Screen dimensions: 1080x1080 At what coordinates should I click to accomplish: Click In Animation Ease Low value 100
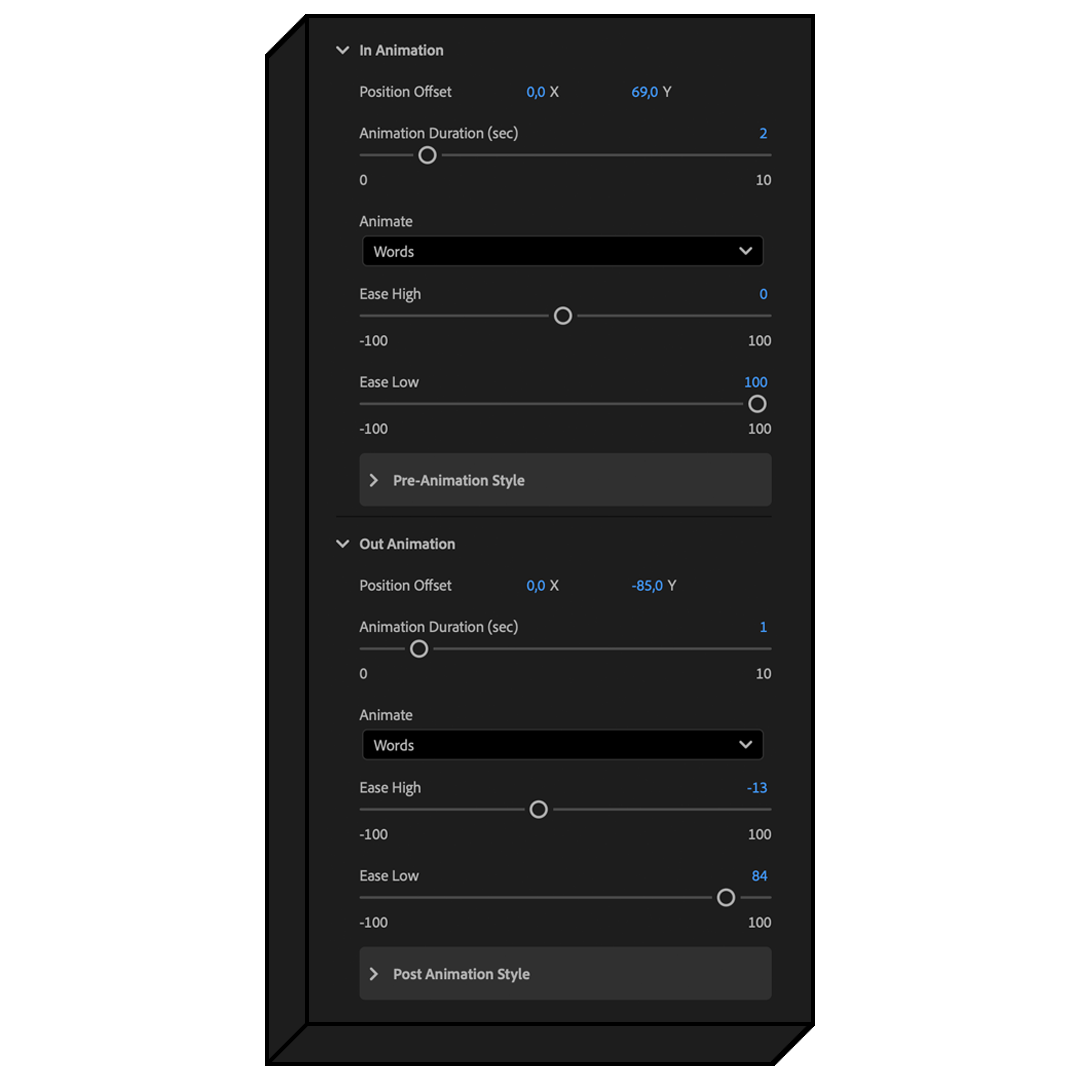(756, 382)
